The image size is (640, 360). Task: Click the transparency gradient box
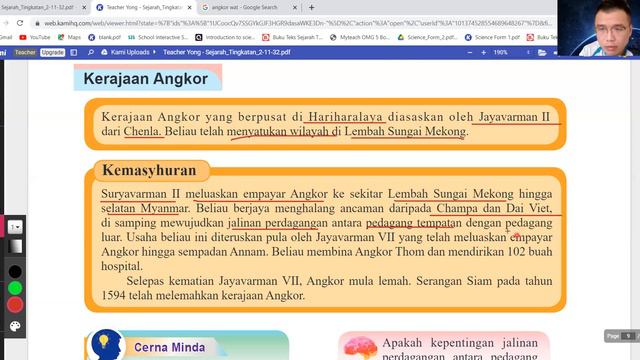click(x=15, y=247)
